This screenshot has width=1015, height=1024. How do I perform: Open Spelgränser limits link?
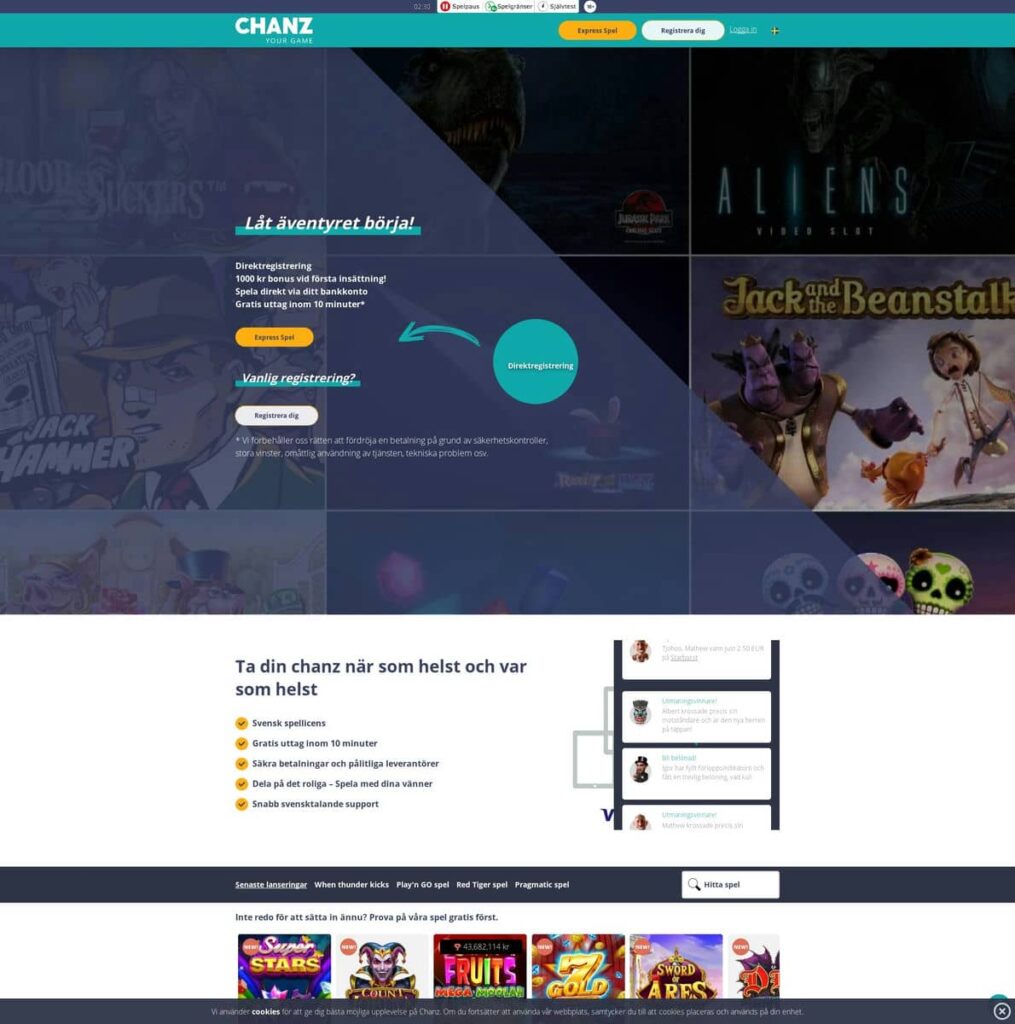click(x=509, y=7)
